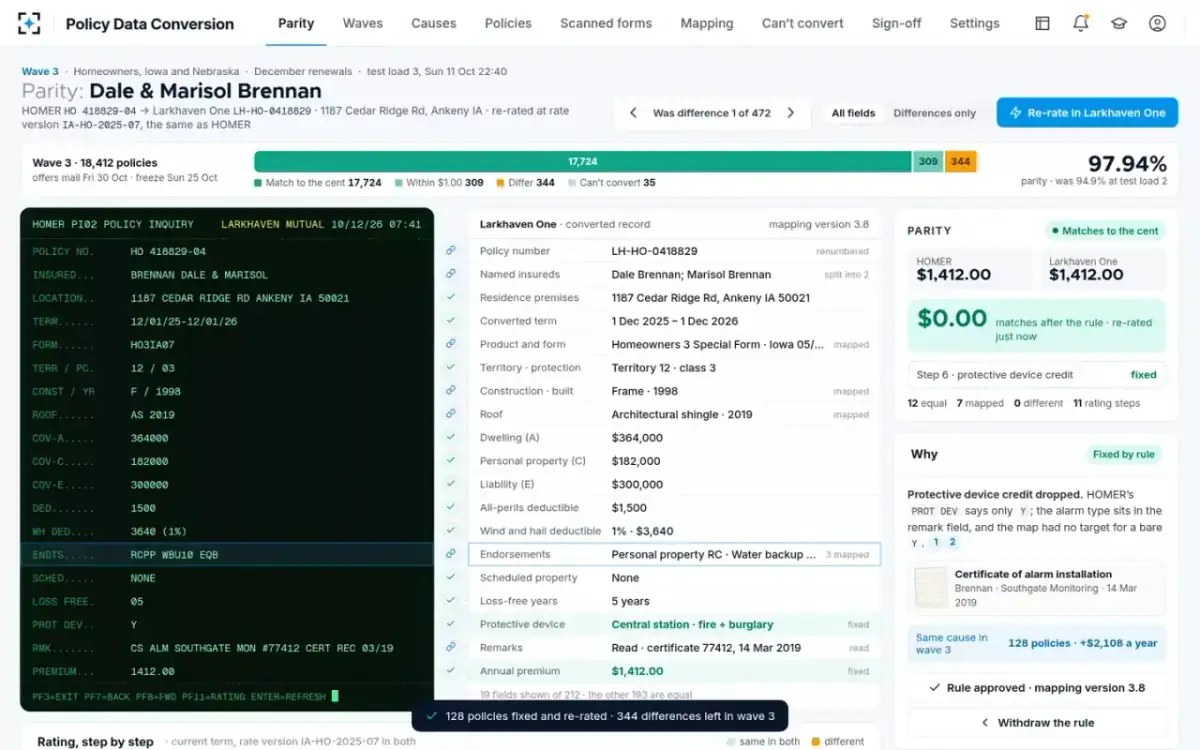Click Withdraw the rule button
Screen dimensions: 1200x750
pos(1036,722)
